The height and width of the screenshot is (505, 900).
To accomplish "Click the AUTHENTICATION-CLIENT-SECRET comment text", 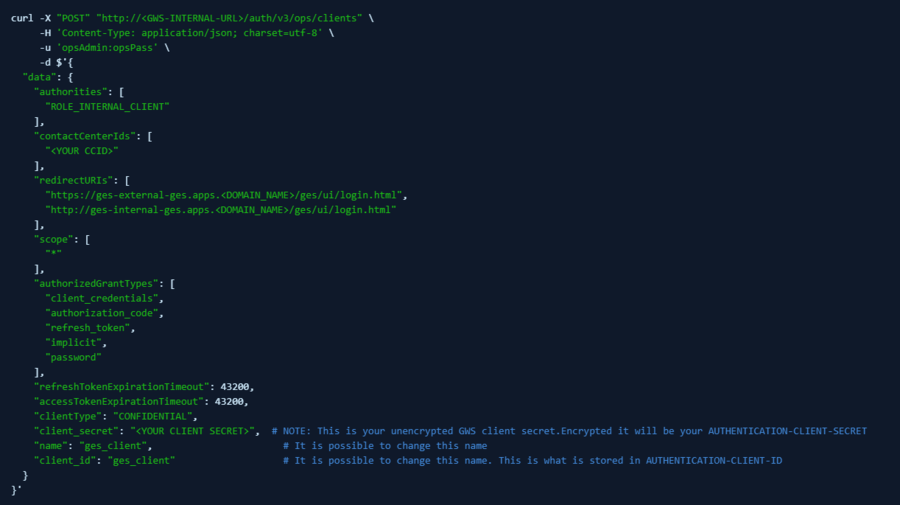I will 787,431.
